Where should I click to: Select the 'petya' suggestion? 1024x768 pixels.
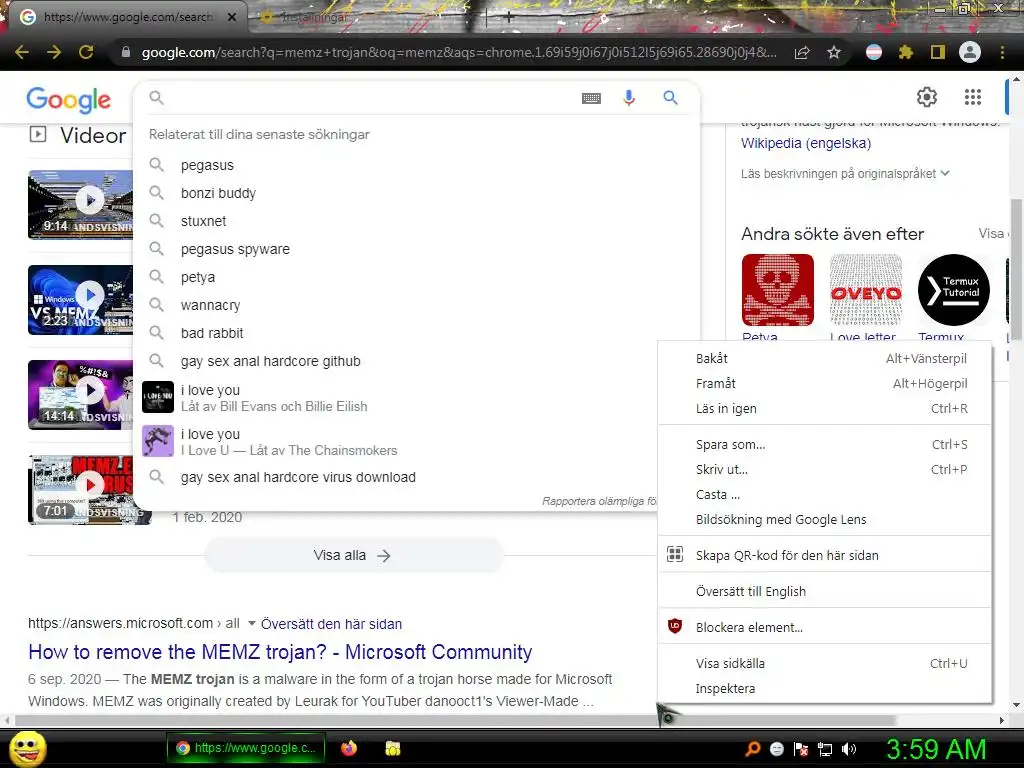coord(415,278)
